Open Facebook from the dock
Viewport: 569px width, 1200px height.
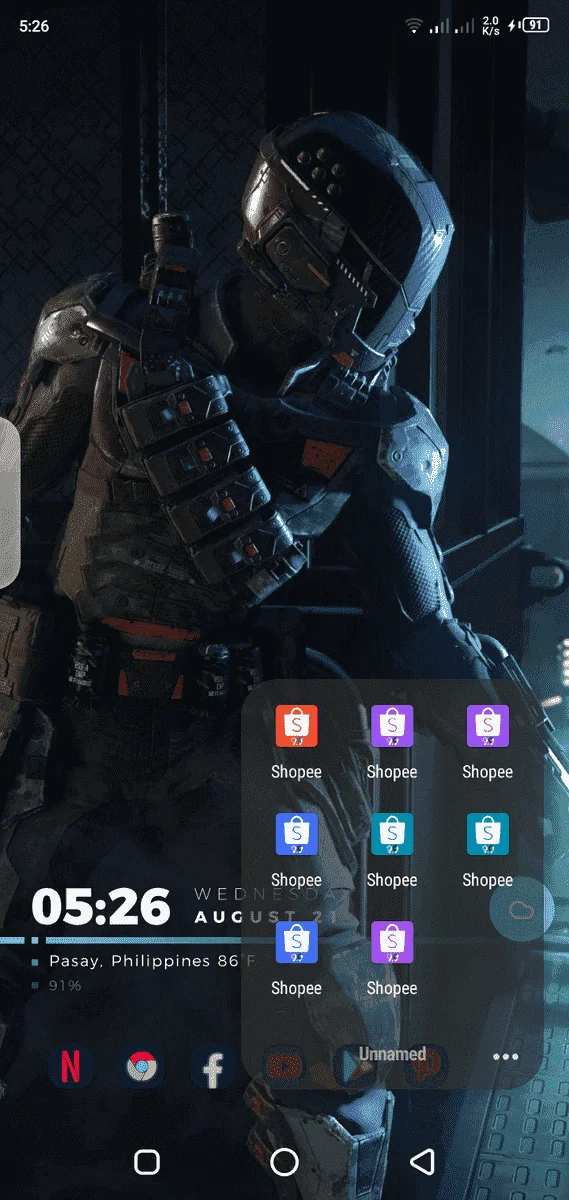(213, 1068)
